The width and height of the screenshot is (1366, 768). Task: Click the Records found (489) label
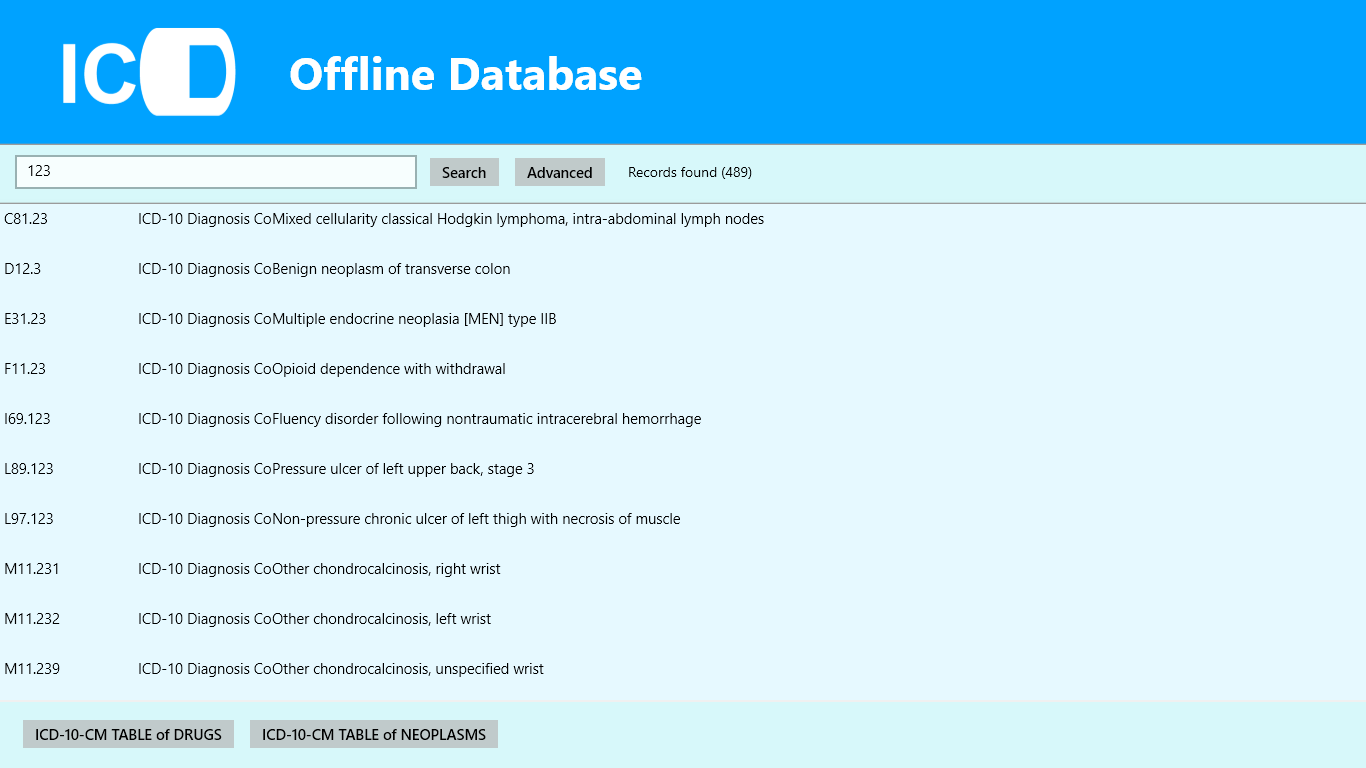tap(689, 172)
